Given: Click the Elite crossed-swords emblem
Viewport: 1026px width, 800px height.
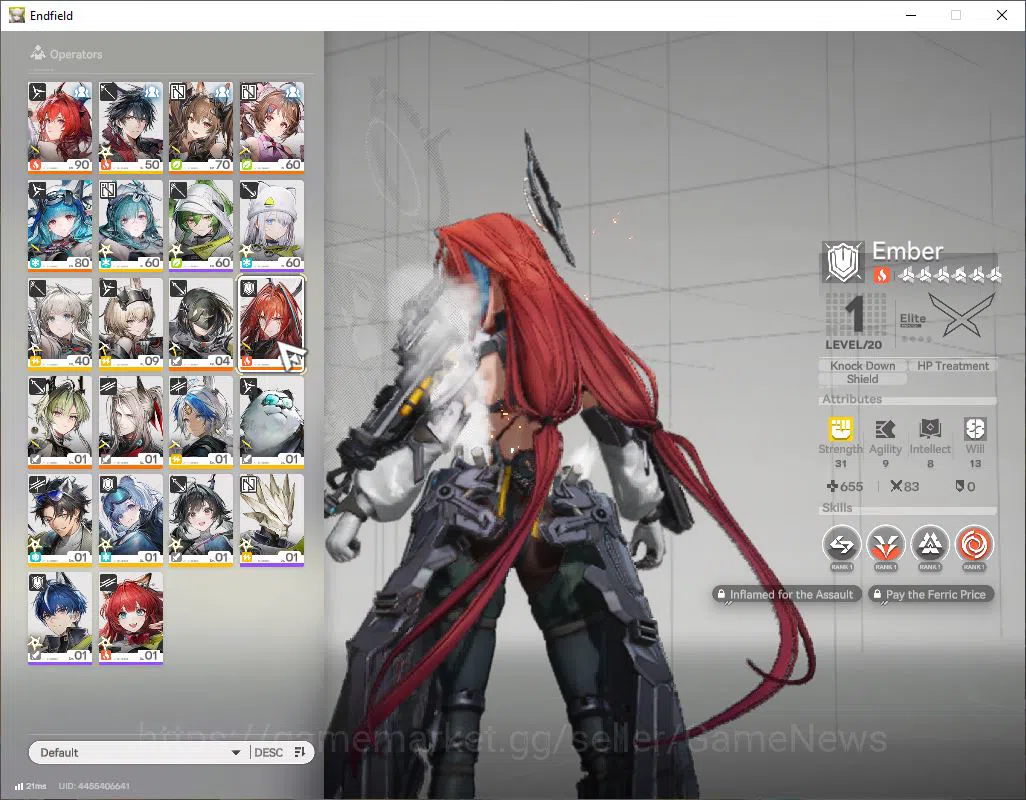Looking at the screenshot, I should pyautogui.click(x=961, y=315).
